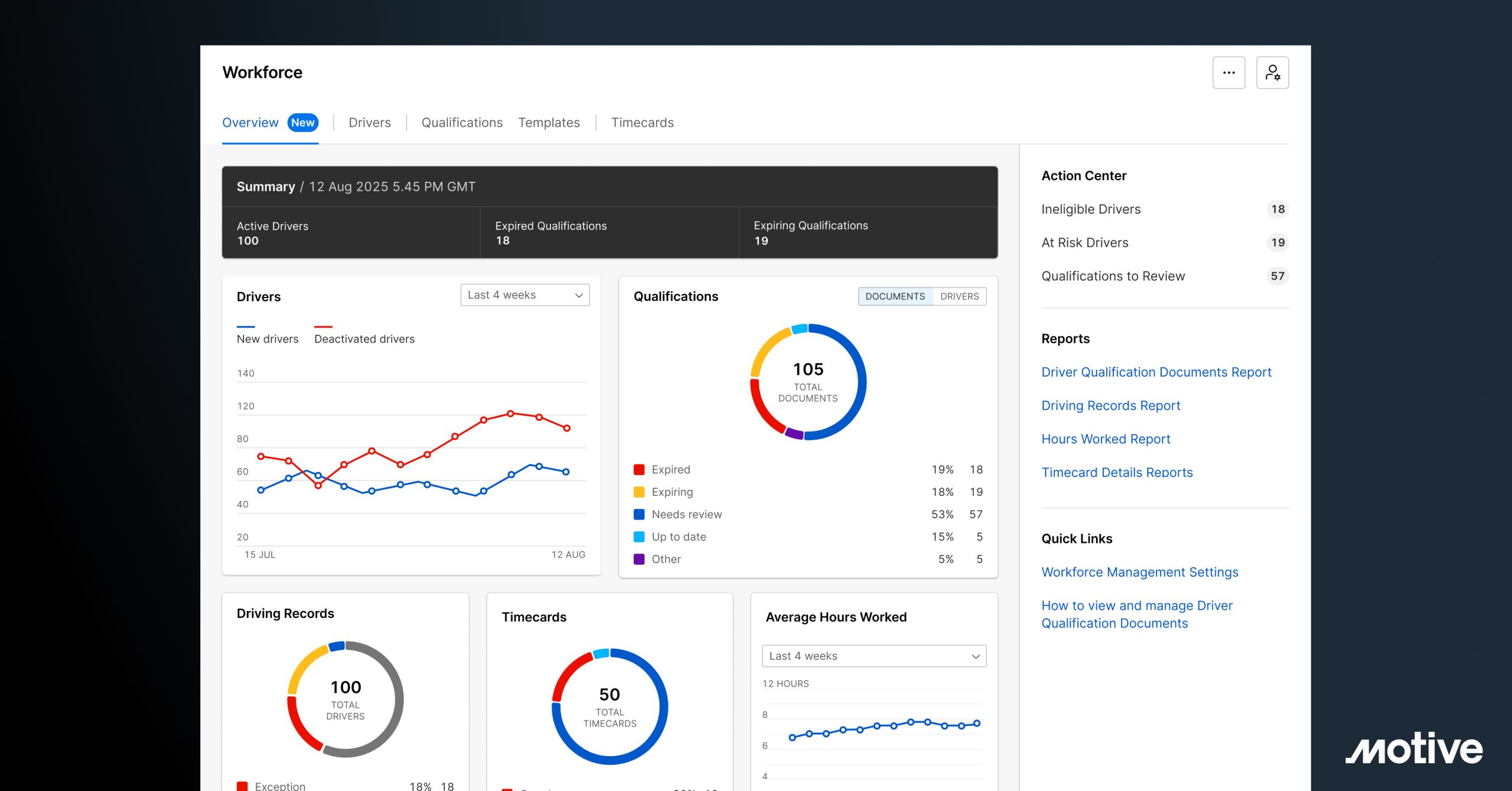Switch to the Drivers tab

pos(369,122)
